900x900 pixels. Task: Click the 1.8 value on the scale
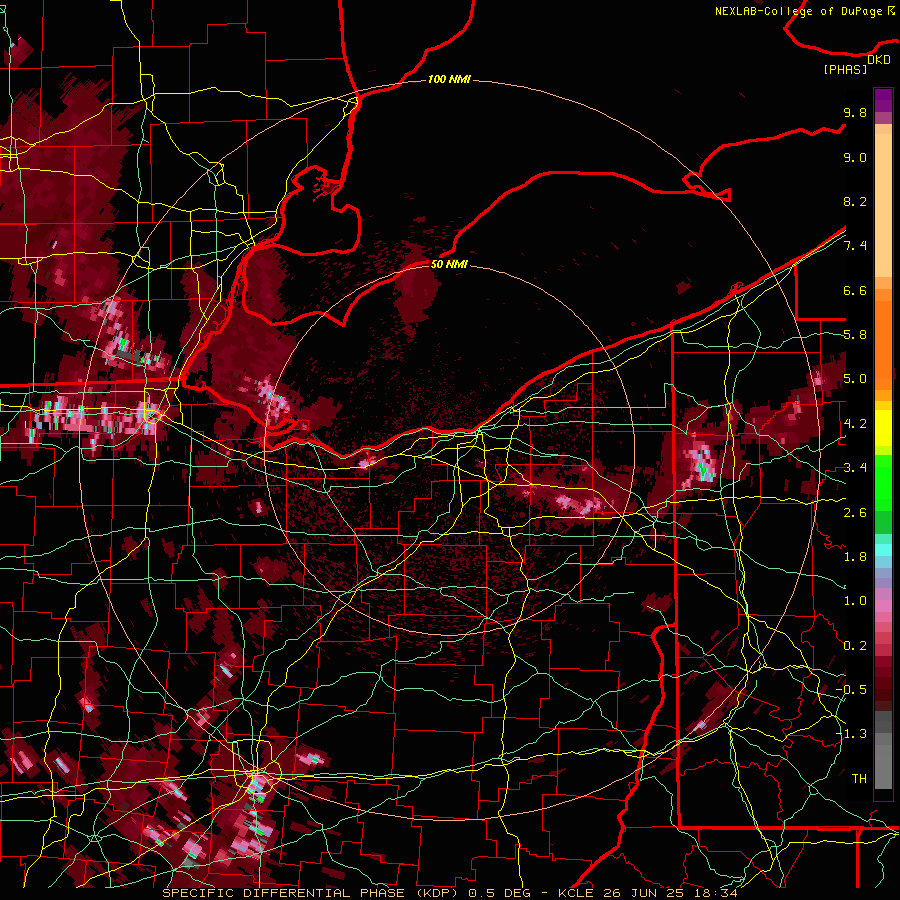[855, 557]
